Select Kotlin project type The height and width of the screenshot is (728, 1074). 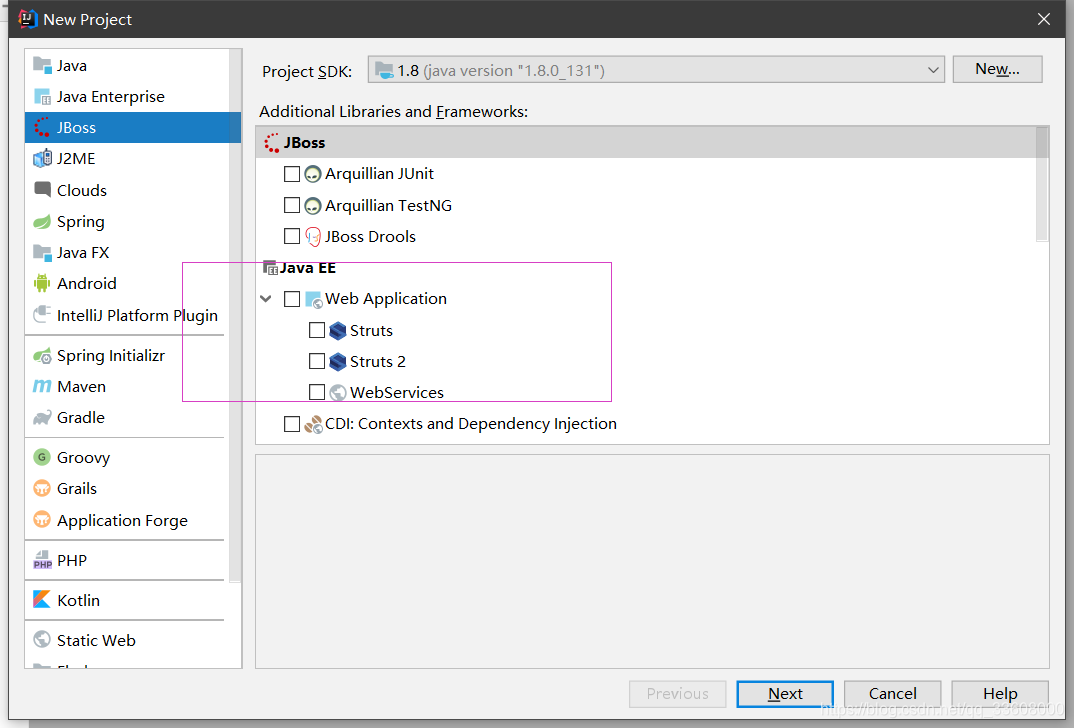pyautogui.click(x=133, y=600)
